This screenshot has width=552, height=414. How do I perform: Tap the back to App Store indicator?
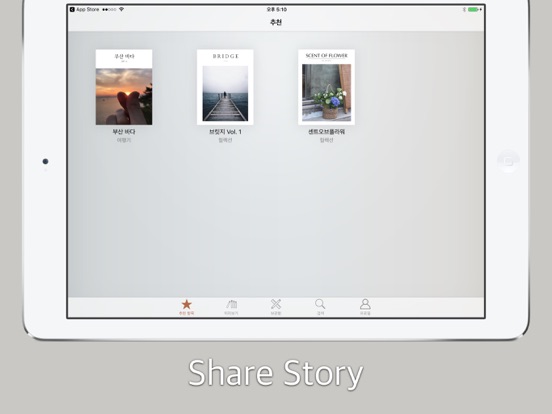(x=84, y=10)
